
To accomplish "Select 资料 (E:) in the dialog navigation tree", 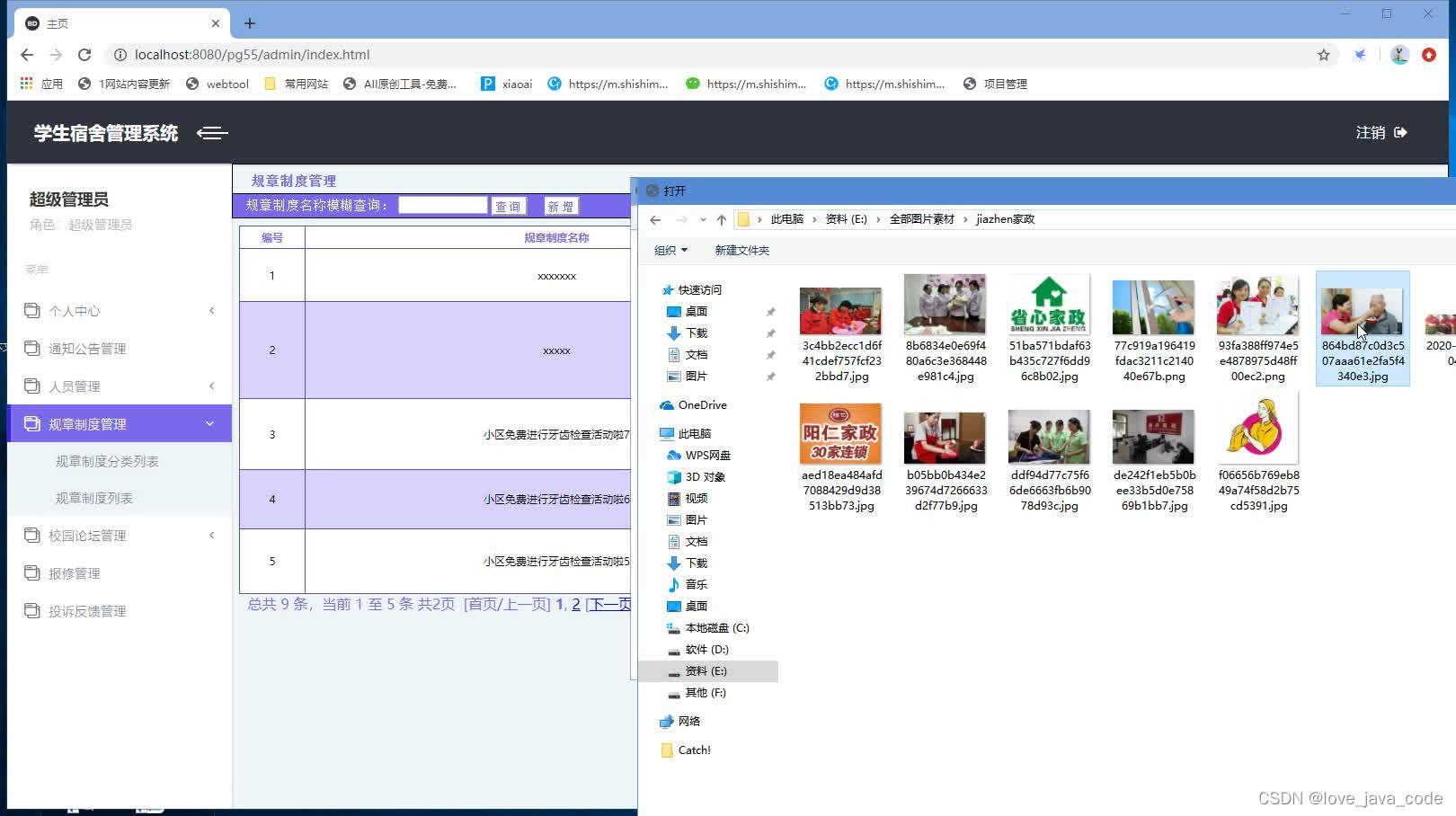I will (708, 670).
